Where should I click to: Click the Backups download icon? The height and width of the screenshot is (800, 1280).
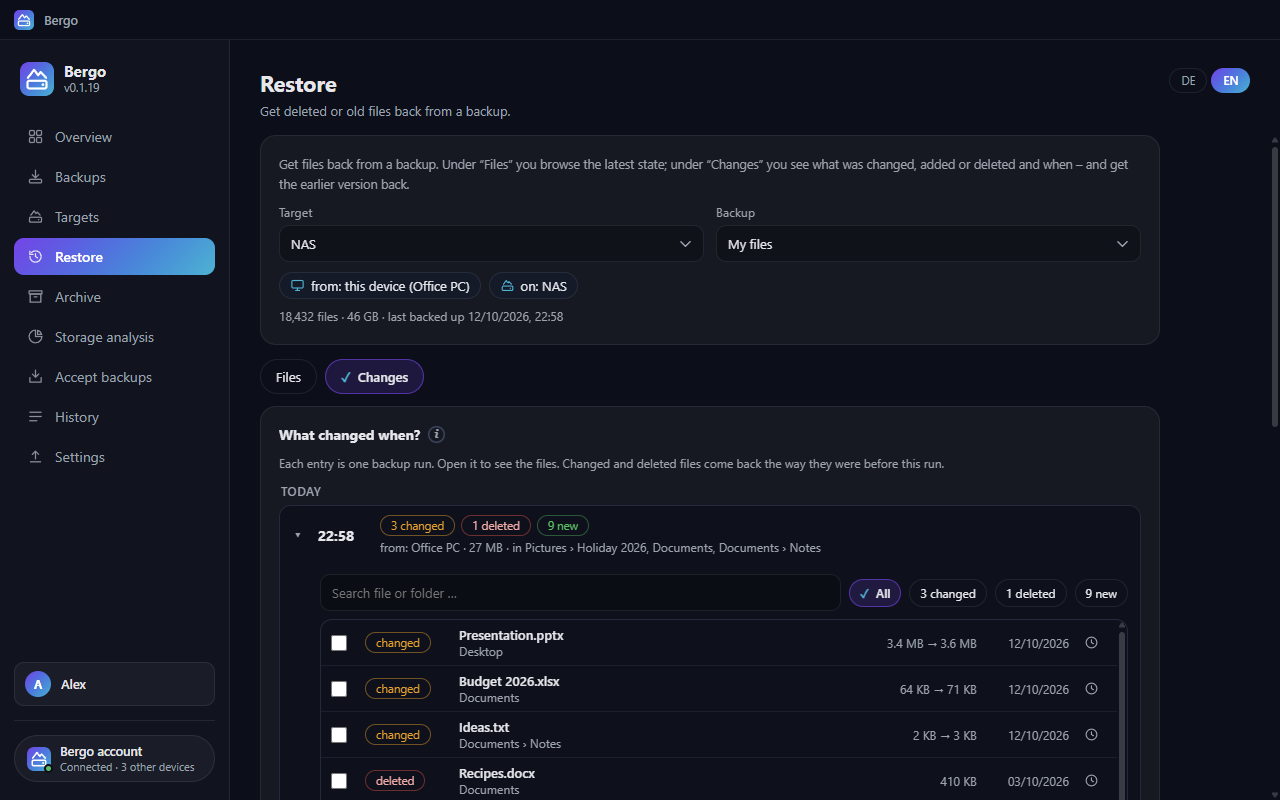pos(36,177)
